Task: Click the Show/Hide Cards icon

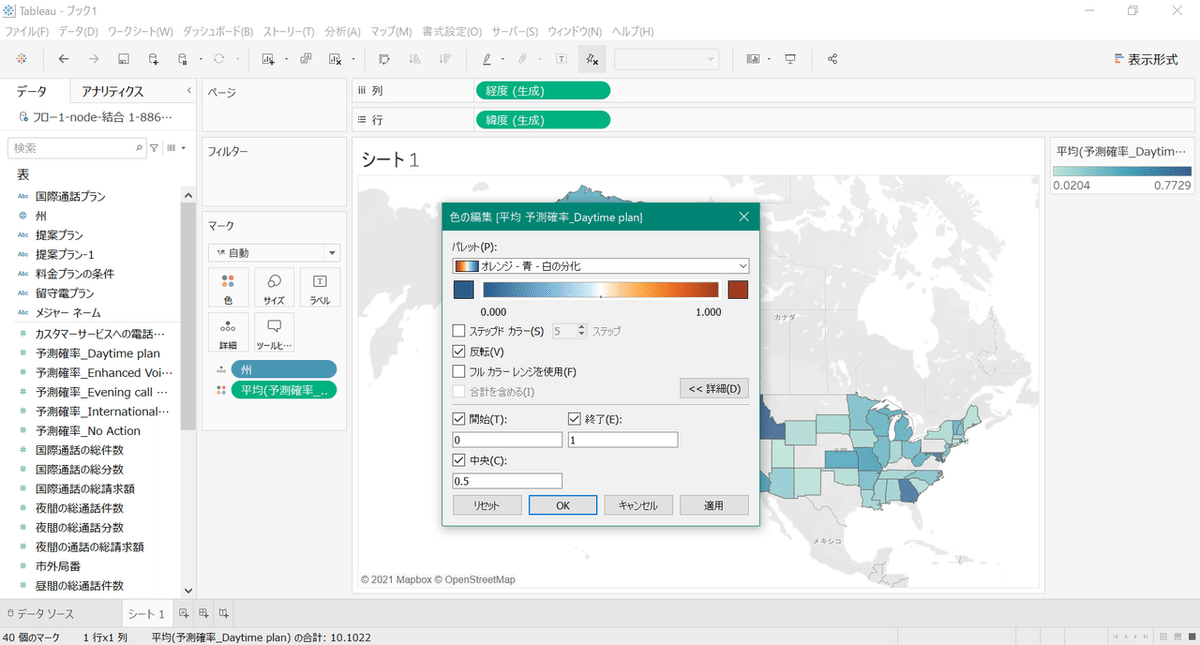Action: (753, 59)
